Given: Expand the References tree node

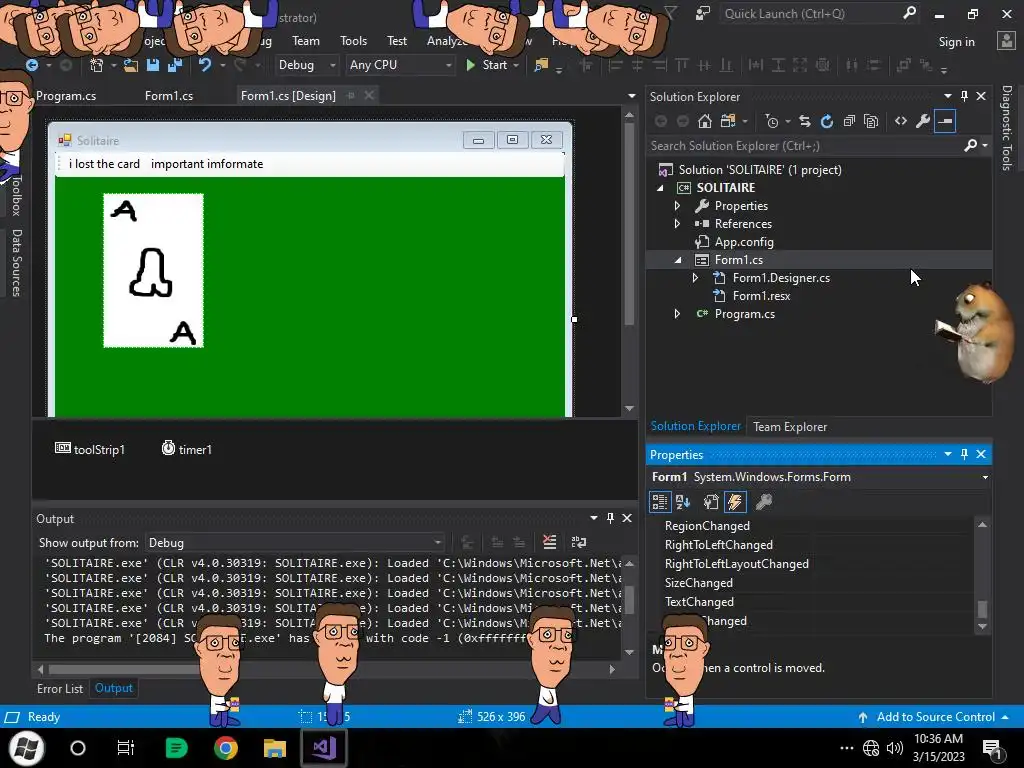Looking at the screenshot, I should (x=677, y=224).
